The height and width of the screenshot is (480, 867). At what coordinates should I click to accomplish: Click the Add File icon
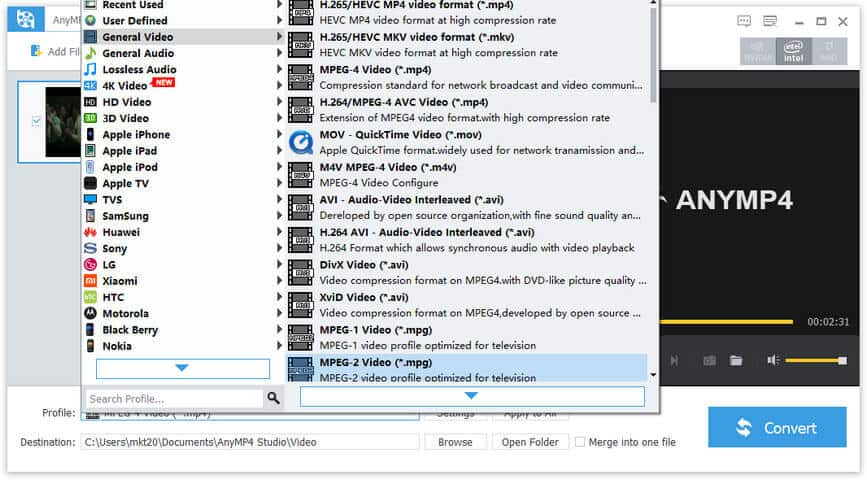pos(36,51)
